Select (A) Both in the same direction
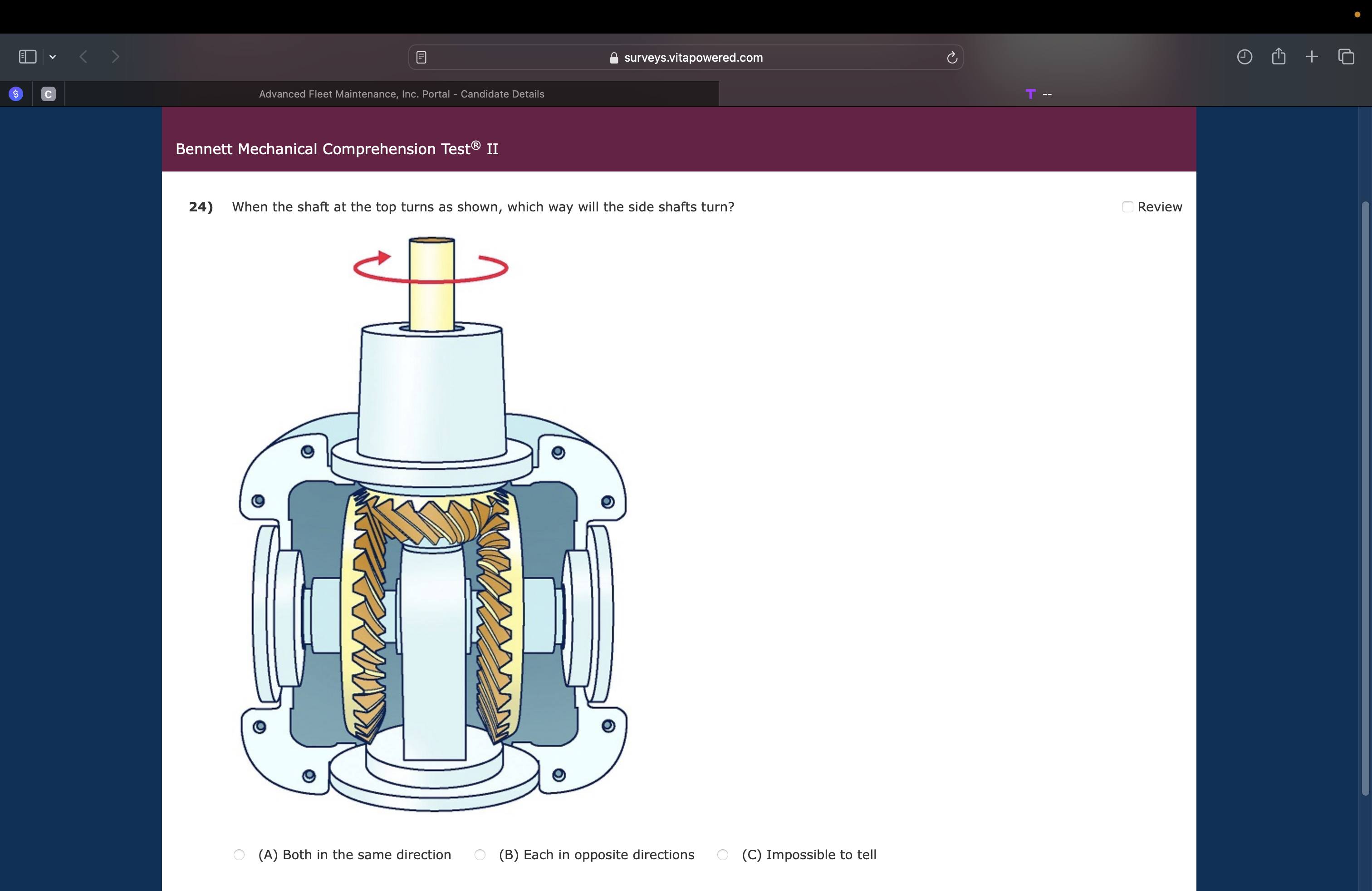The image size is (1372, 891). [239, 854]
